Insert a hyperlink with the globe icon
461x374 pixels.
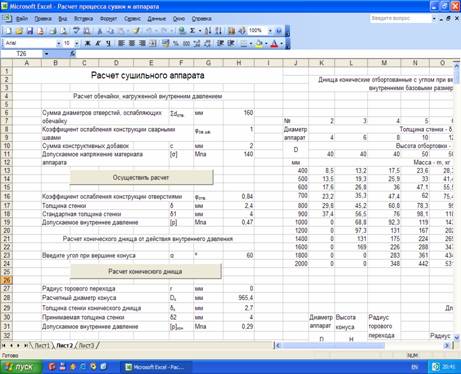(182, 31)
